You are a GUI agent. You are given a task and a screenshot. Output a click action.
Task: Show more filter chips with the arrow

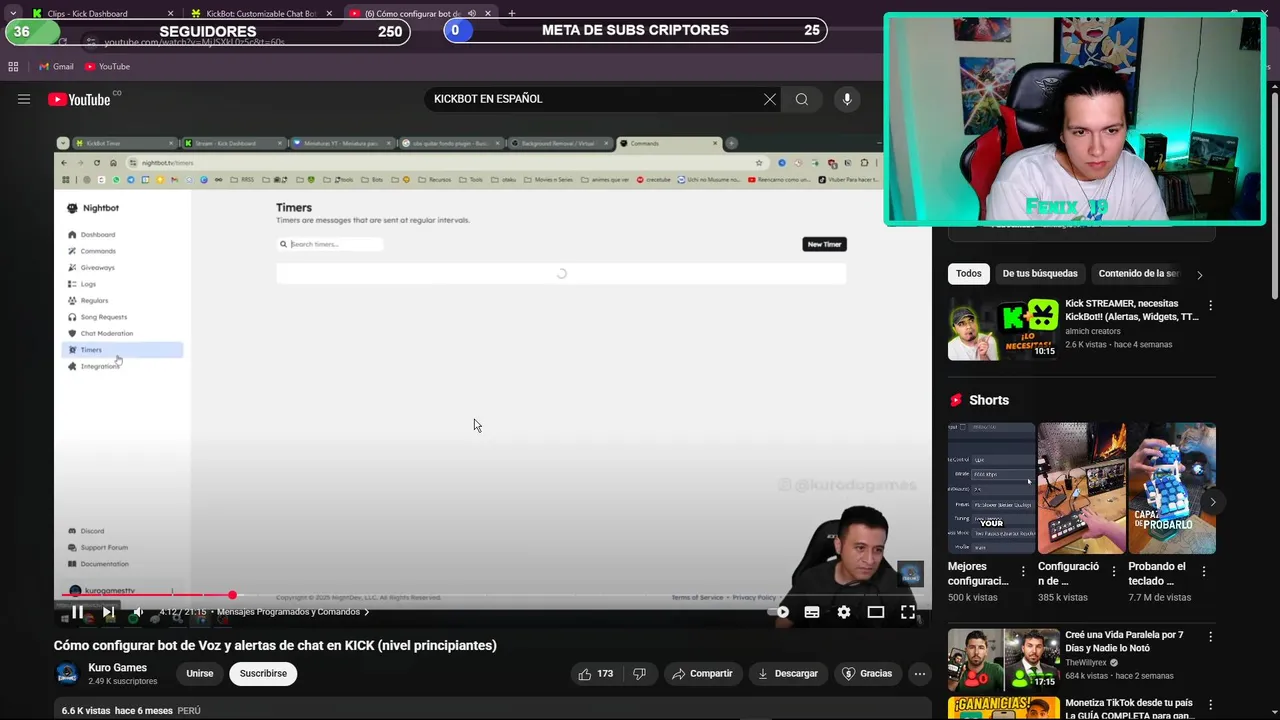[1200, 275]
